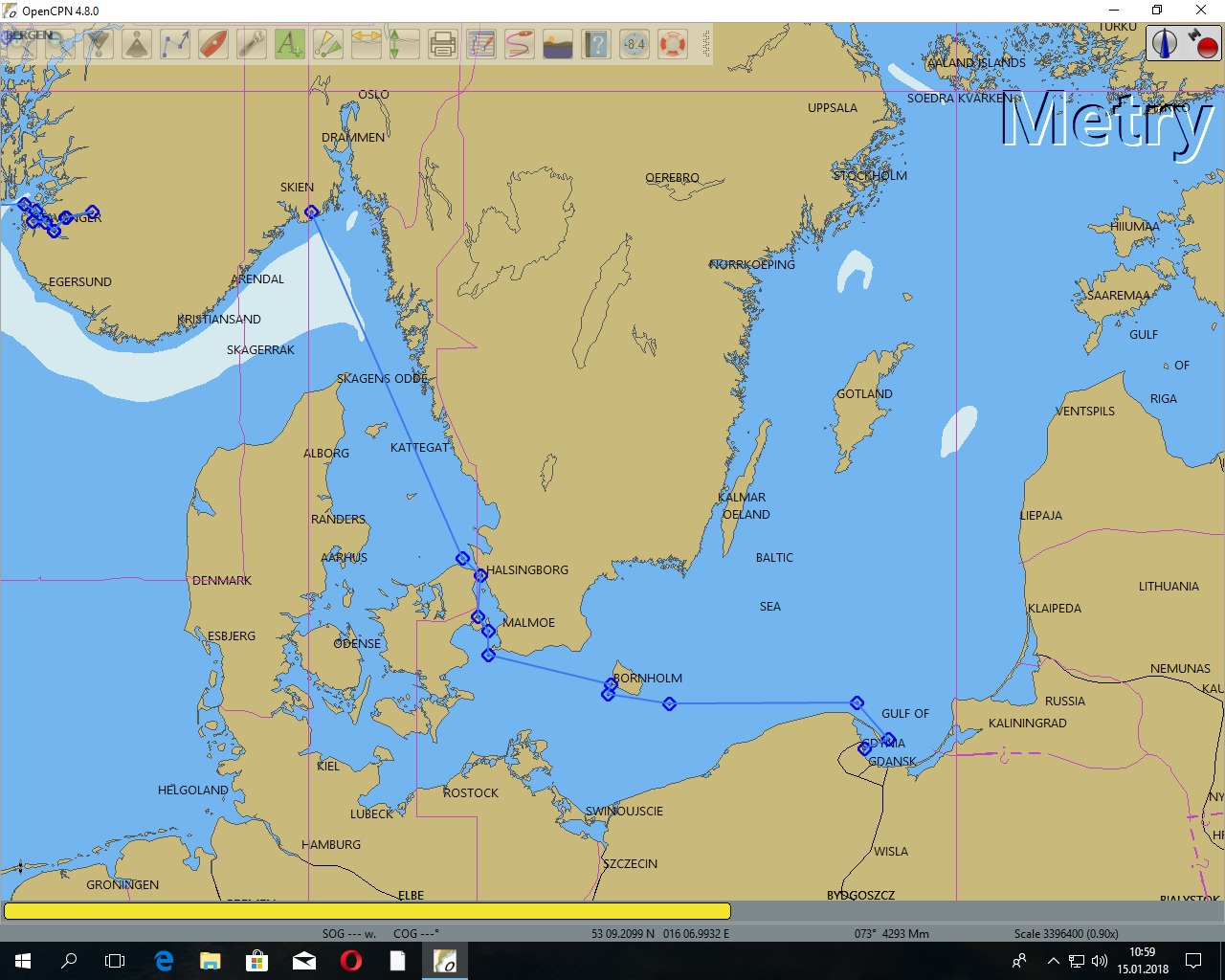Click the UPPSALA chart label
This screenshot has height=980, width=1225.
tap(833, 108)
